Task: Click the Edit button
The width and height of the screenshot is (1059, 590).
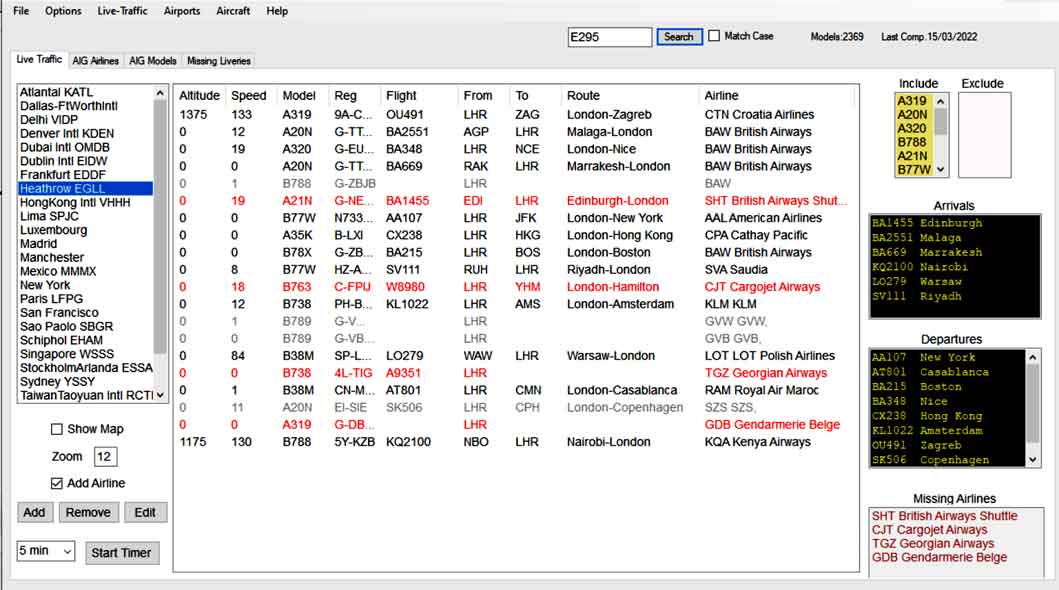Action: coord(145,512)
